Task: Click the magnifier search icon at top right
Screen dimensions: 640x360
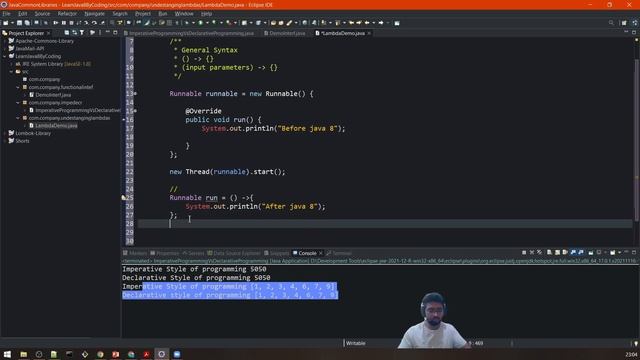Action: pos(611,23)
